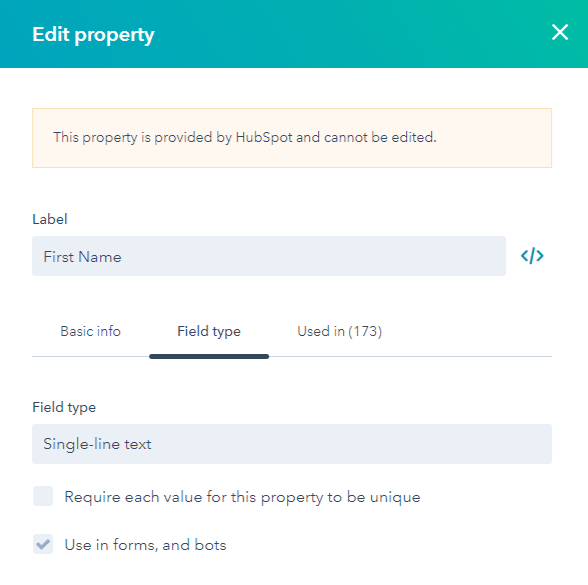The height and width of the screenshot is (585, 588).
Task: Click the First Name label input field
Action: pyautogui.click(x=269, y=256)
